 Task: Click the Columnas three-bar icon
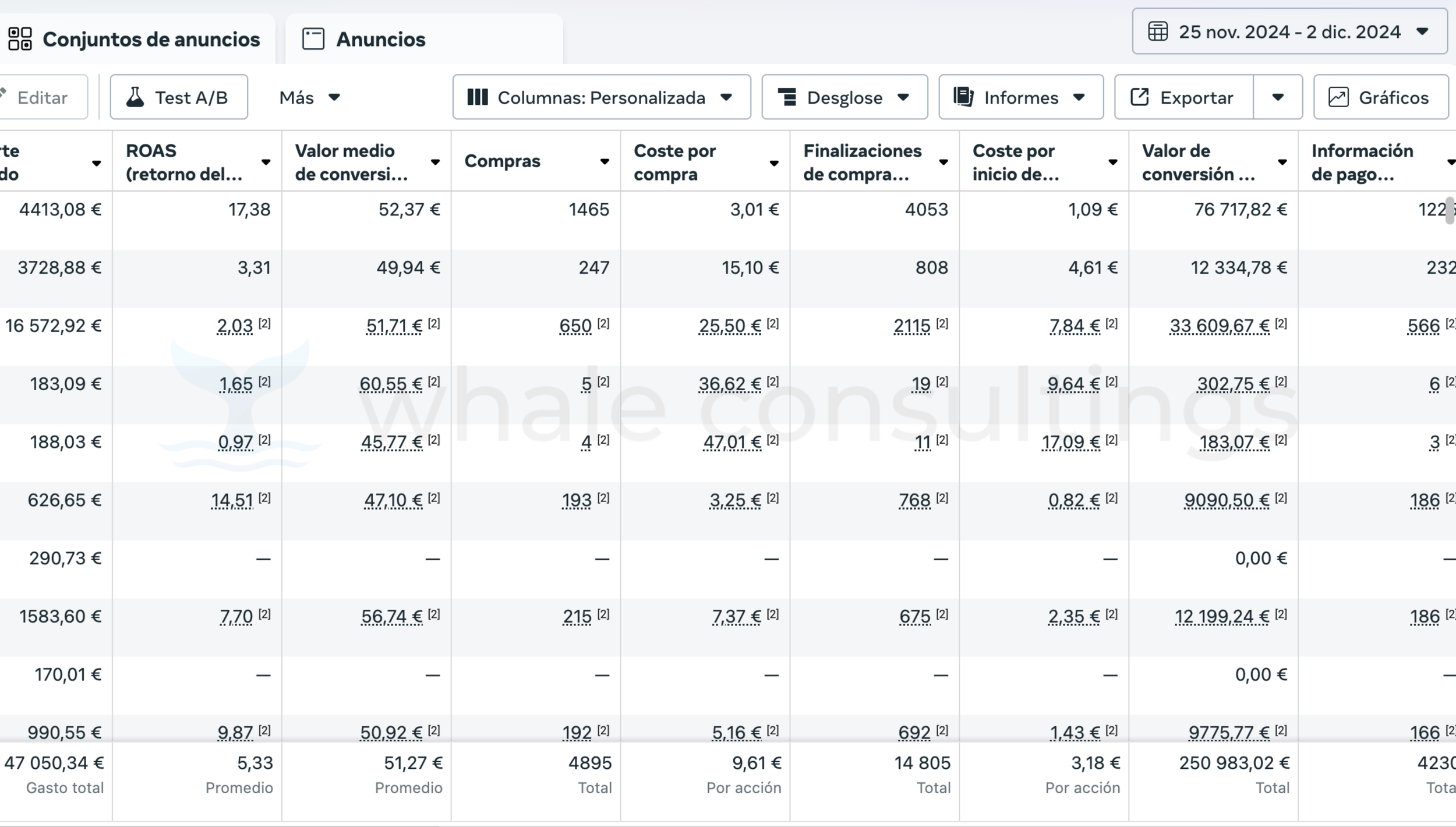tap(478, 97)
